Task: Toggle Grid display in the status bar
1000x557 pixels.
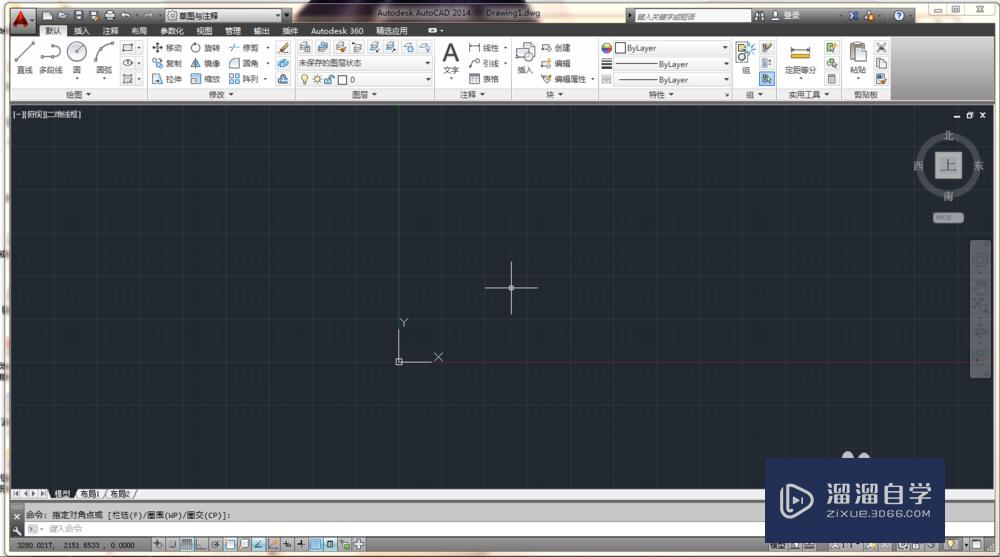Action: [x=188, y=544]
